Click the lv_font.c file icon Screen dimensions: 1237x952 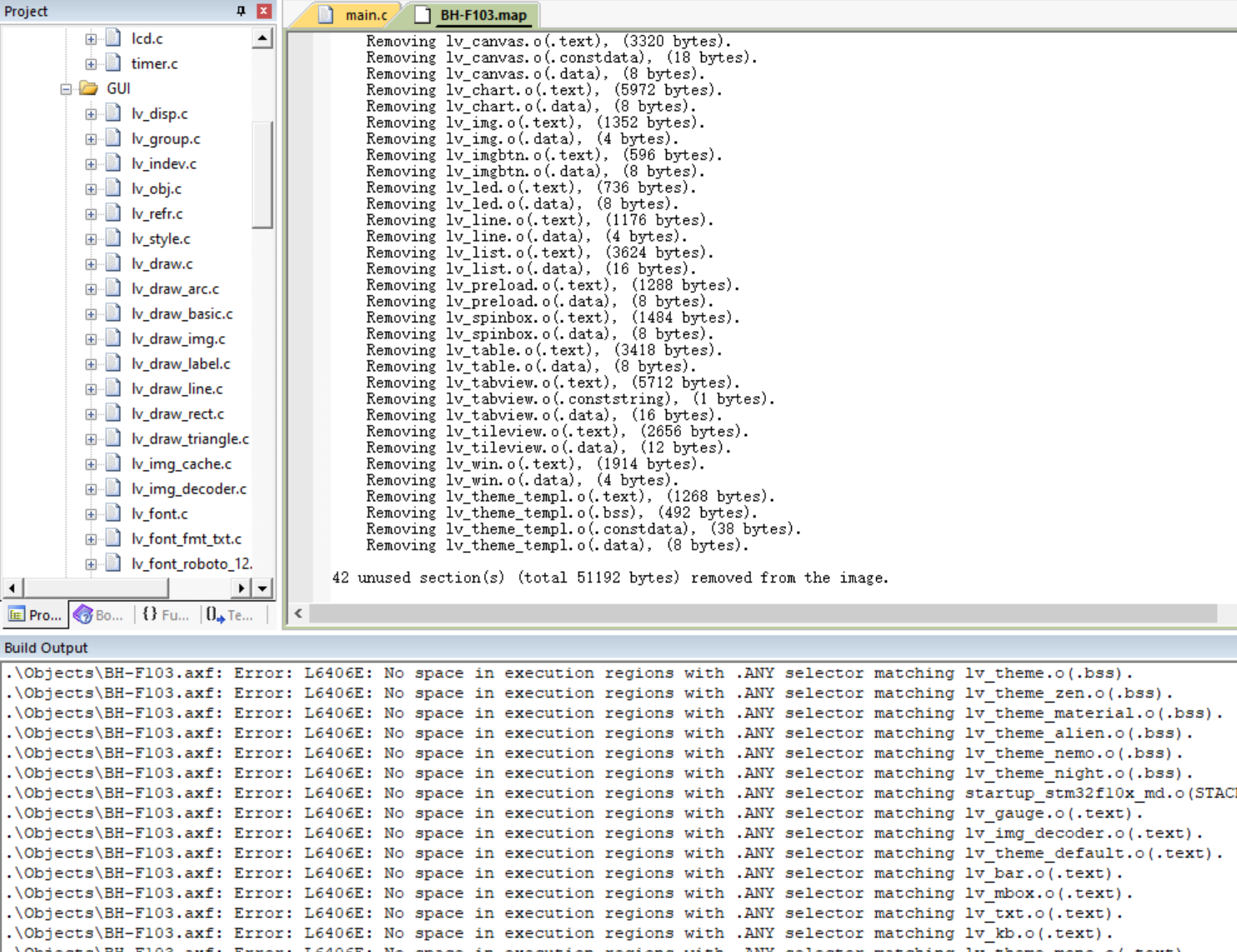113,513
